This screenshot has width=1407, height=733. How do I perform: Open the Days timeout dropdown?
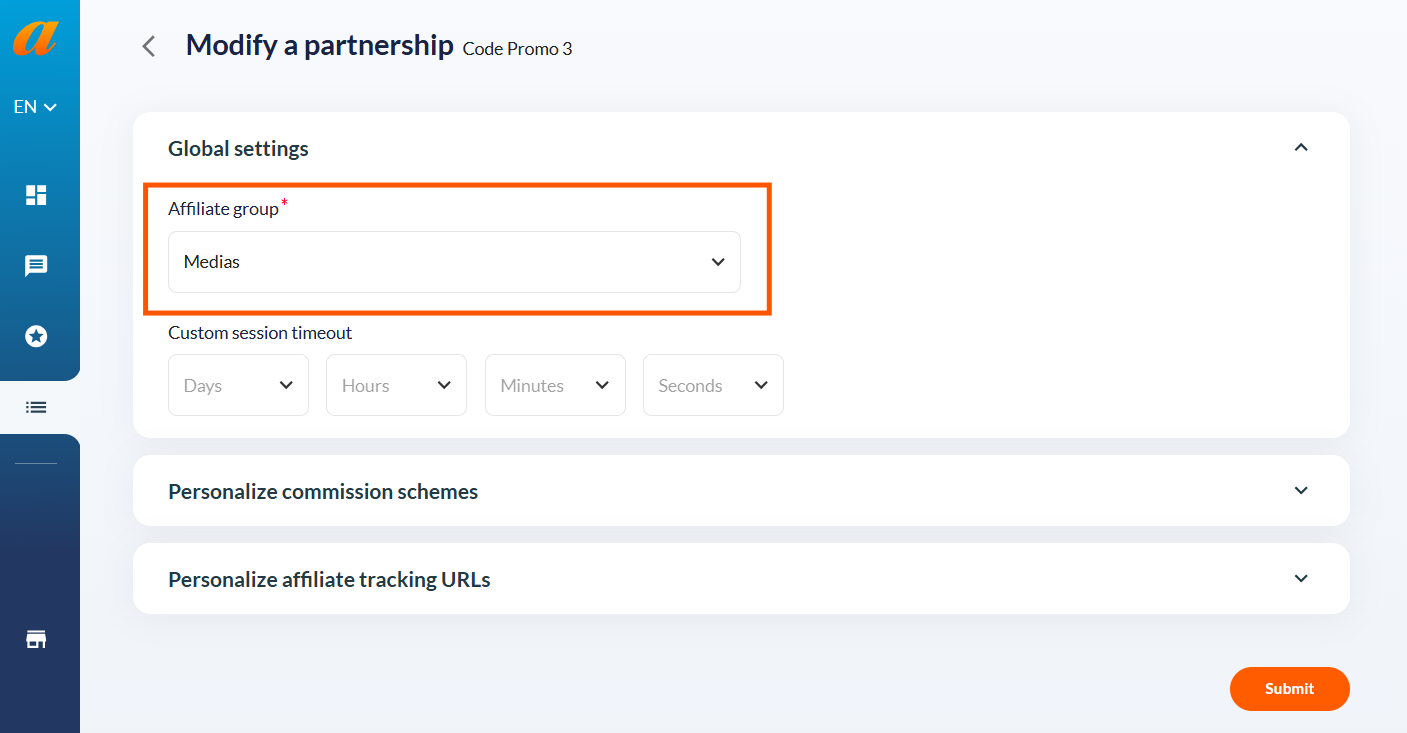click(x=238, y=385)
